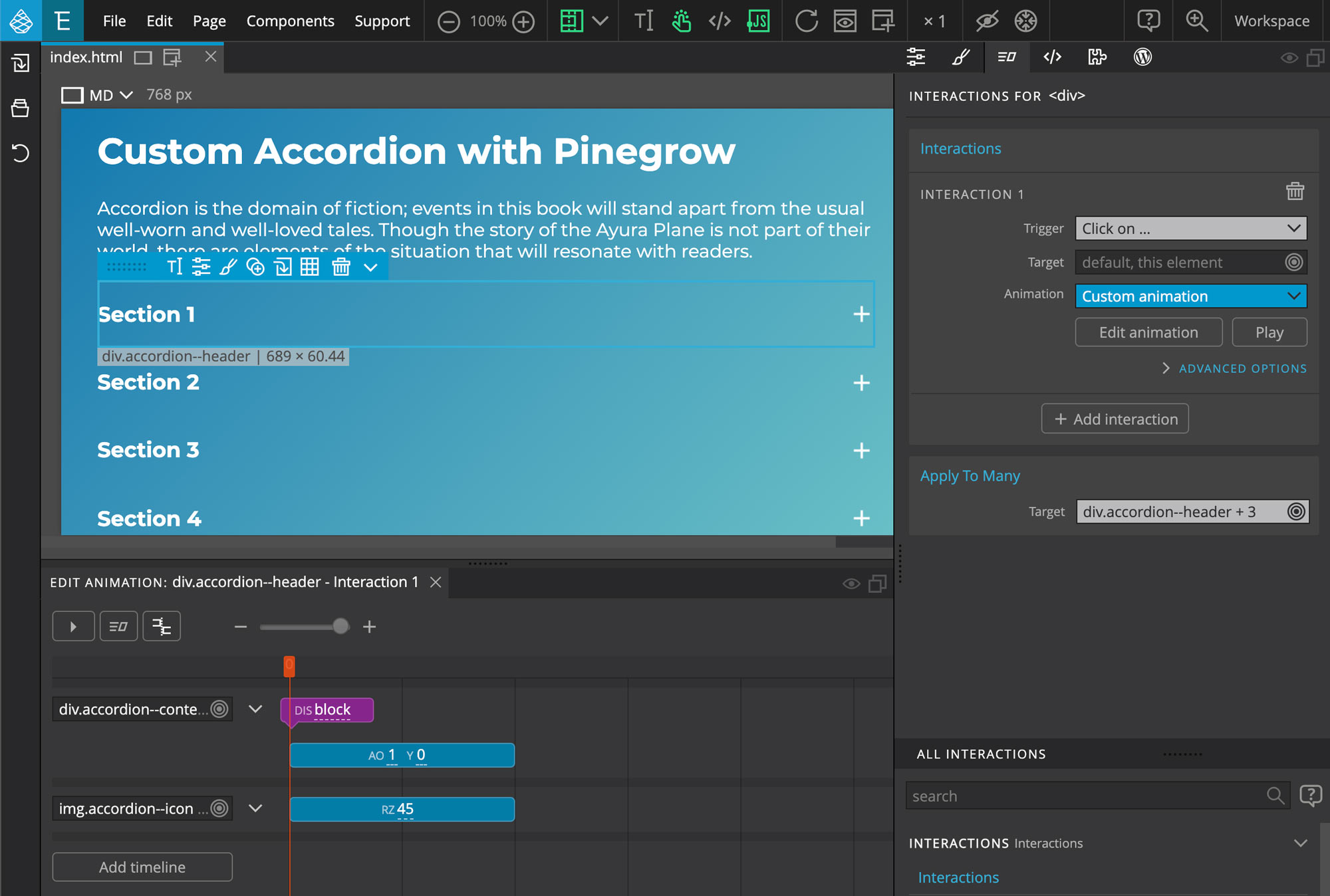
Task: Open the Support menu
Action: (x=382, y=21)
